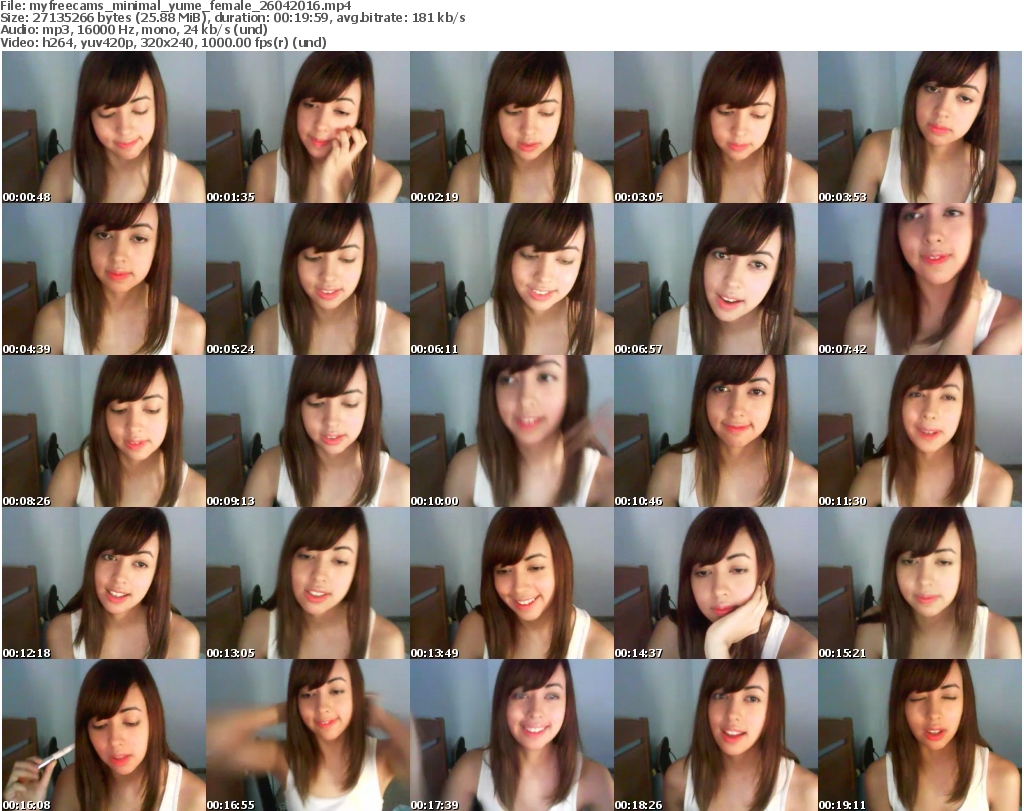Open the 00:13:49 preview frame
Screen dimensions: 1024x811
[511, 583]
